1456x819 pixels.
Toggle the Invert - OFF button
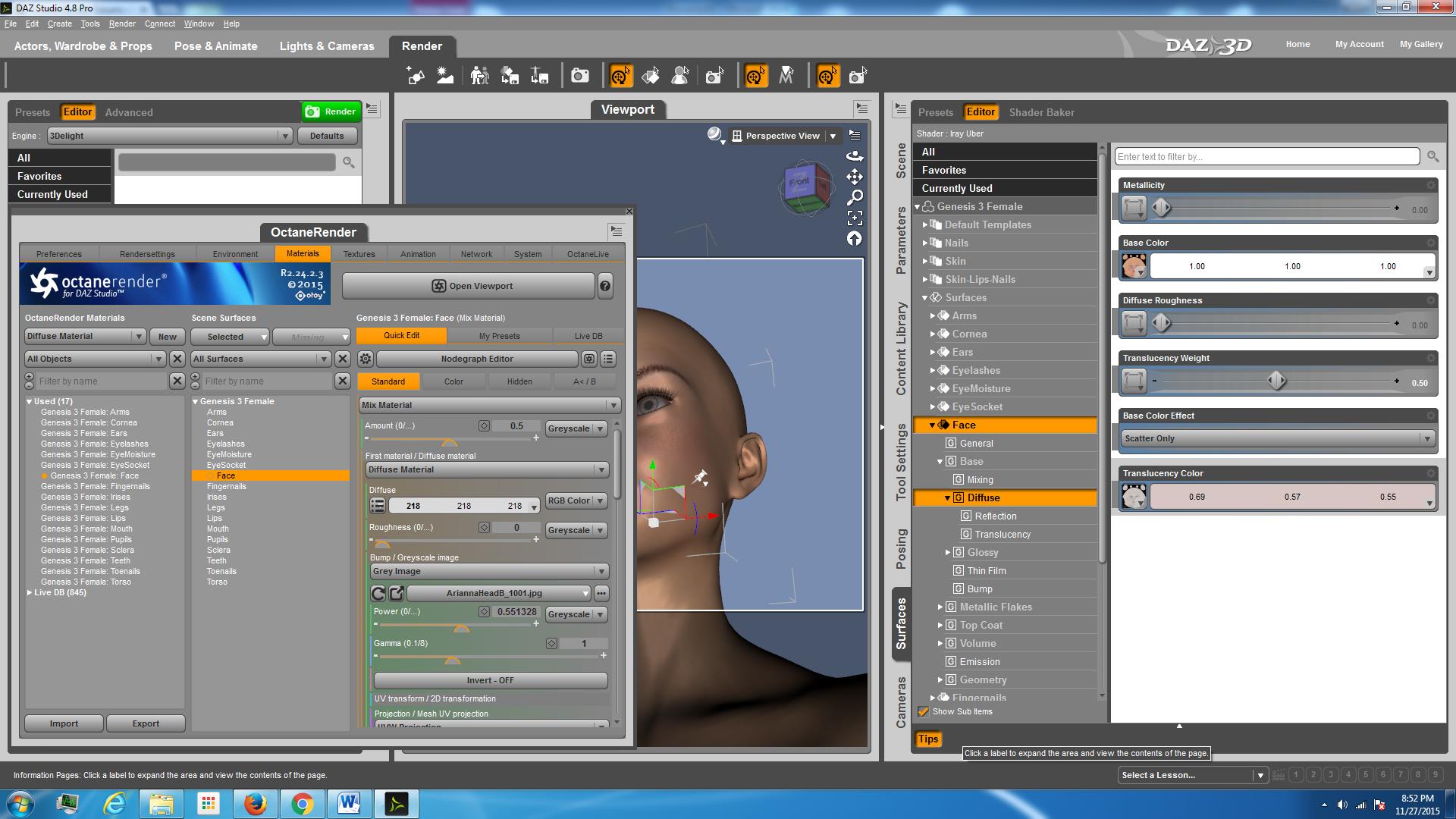point(490,680)
